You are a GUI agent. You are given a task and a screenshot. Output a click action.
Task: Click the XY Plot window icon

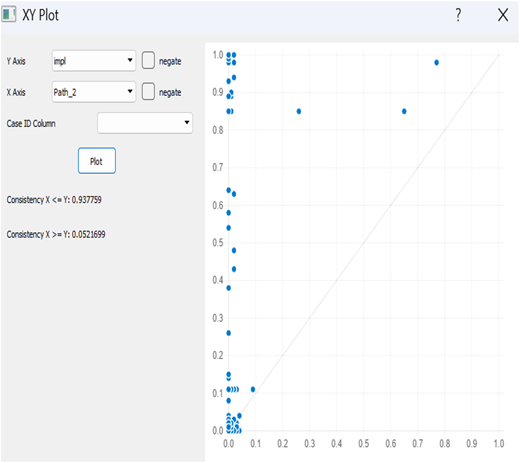click(x=9, y=15)
